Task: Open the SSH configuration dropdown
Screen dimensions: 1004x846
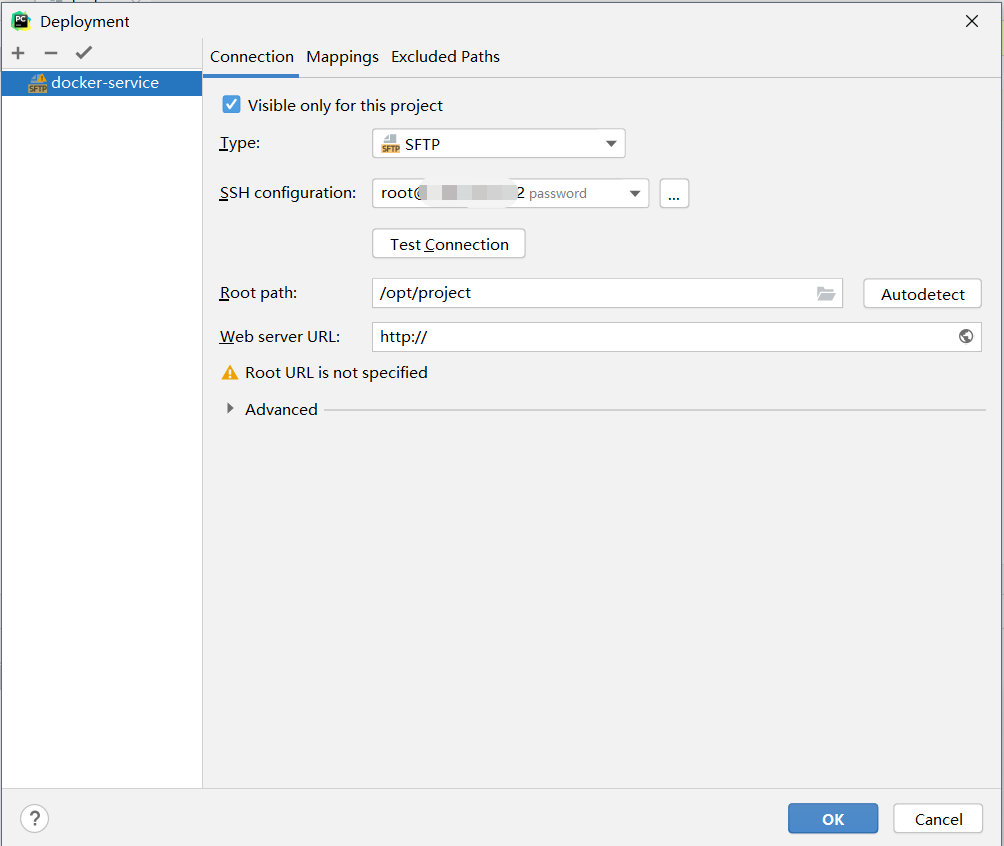Action: click(x=510, y=194)
